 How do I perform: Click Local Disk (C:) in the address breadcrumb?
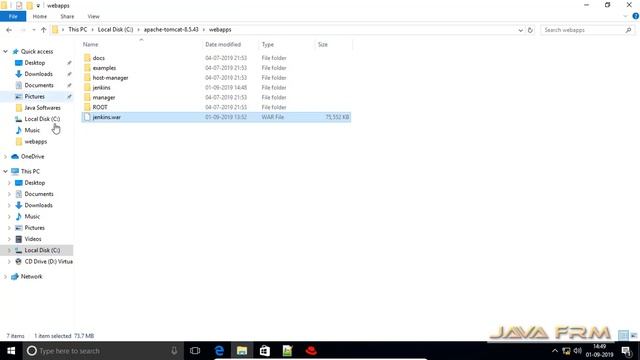(115, 29)
